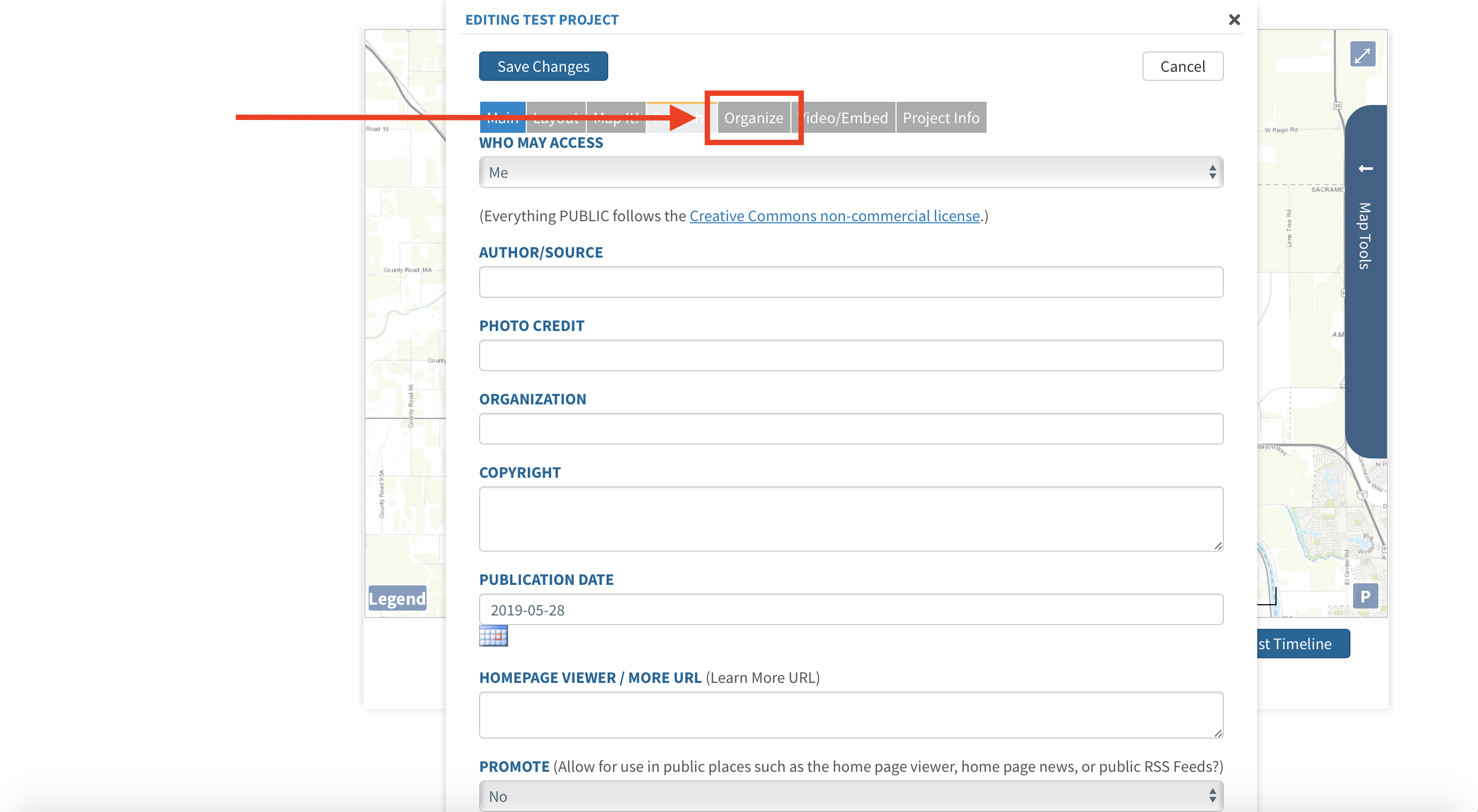Viewport: 1478px width, 812px height.
Task: Click the Organization text field
Action: point(851,429)
